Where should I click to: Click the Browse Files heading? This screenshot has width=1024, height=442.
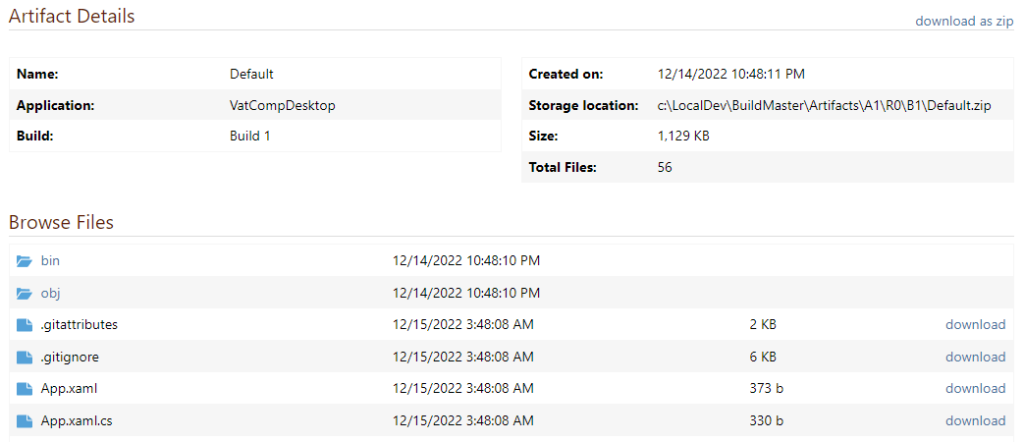pos(61,222)
